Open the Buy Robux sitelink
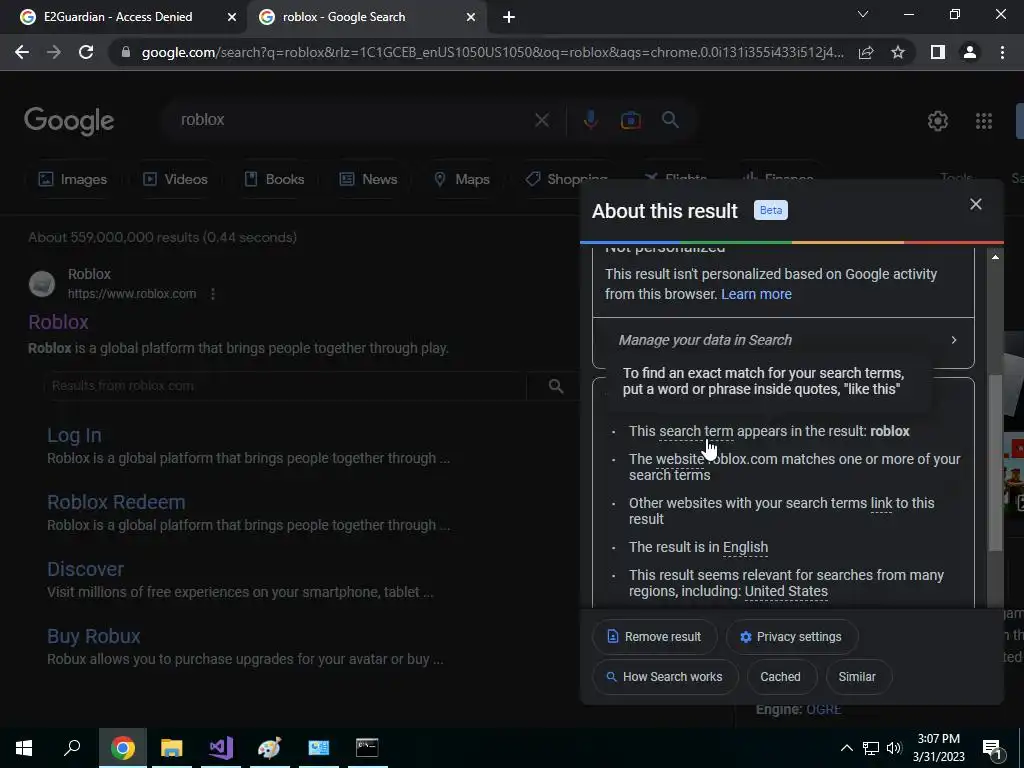The image size is (1024, 768). [93, 636]
